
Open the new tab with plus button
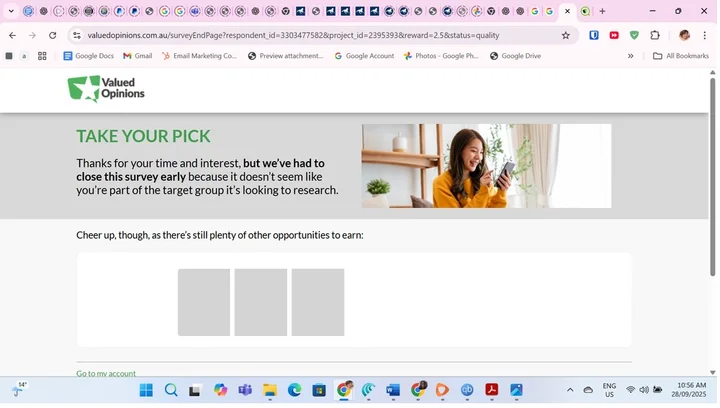tap(602, 11)
